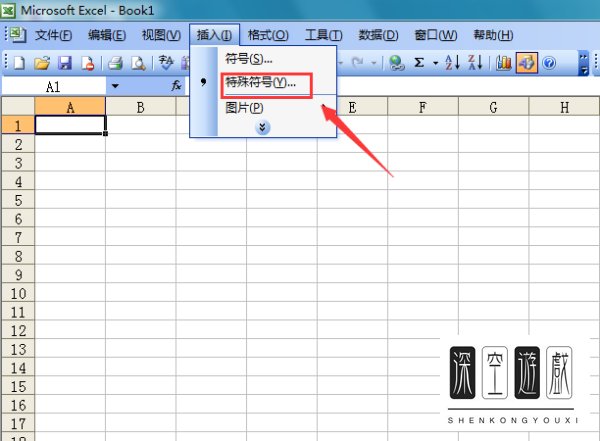Toggle the Drawing toolbar icon
The height and width of the screenshot is (441, 600).
pyautogui.click(x=527, y=62)
